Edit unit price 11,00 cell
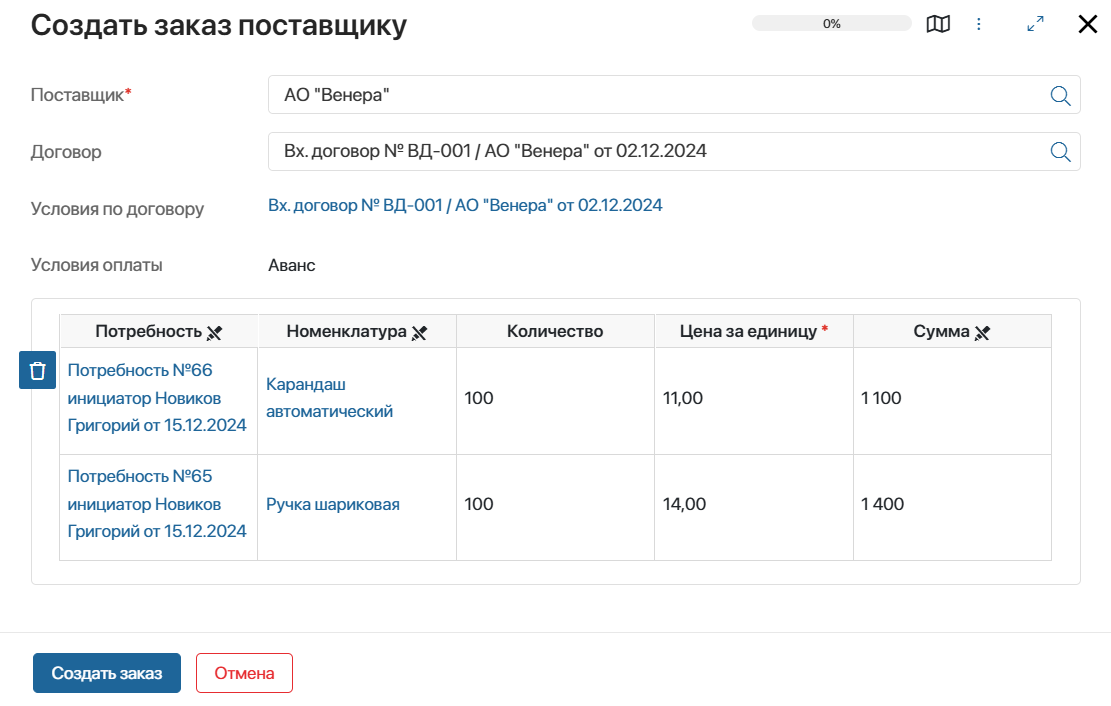Screen dimensions: 1111x706 point(754,400)
